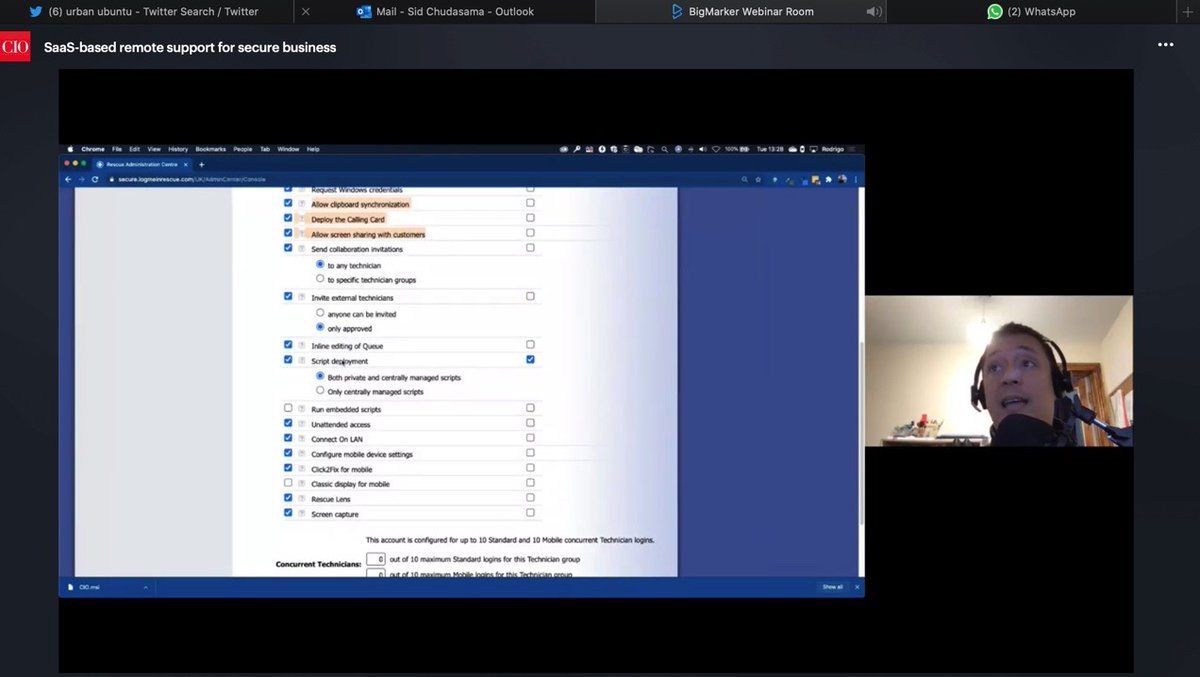Viewport: 1200px width, 677px height.
Task: Click help icon beside Connect On LAN
Action: click(301, 438)
